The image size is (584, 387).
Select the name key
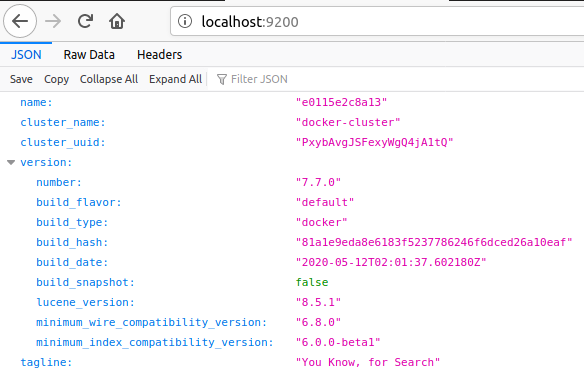tap(36, 102)
